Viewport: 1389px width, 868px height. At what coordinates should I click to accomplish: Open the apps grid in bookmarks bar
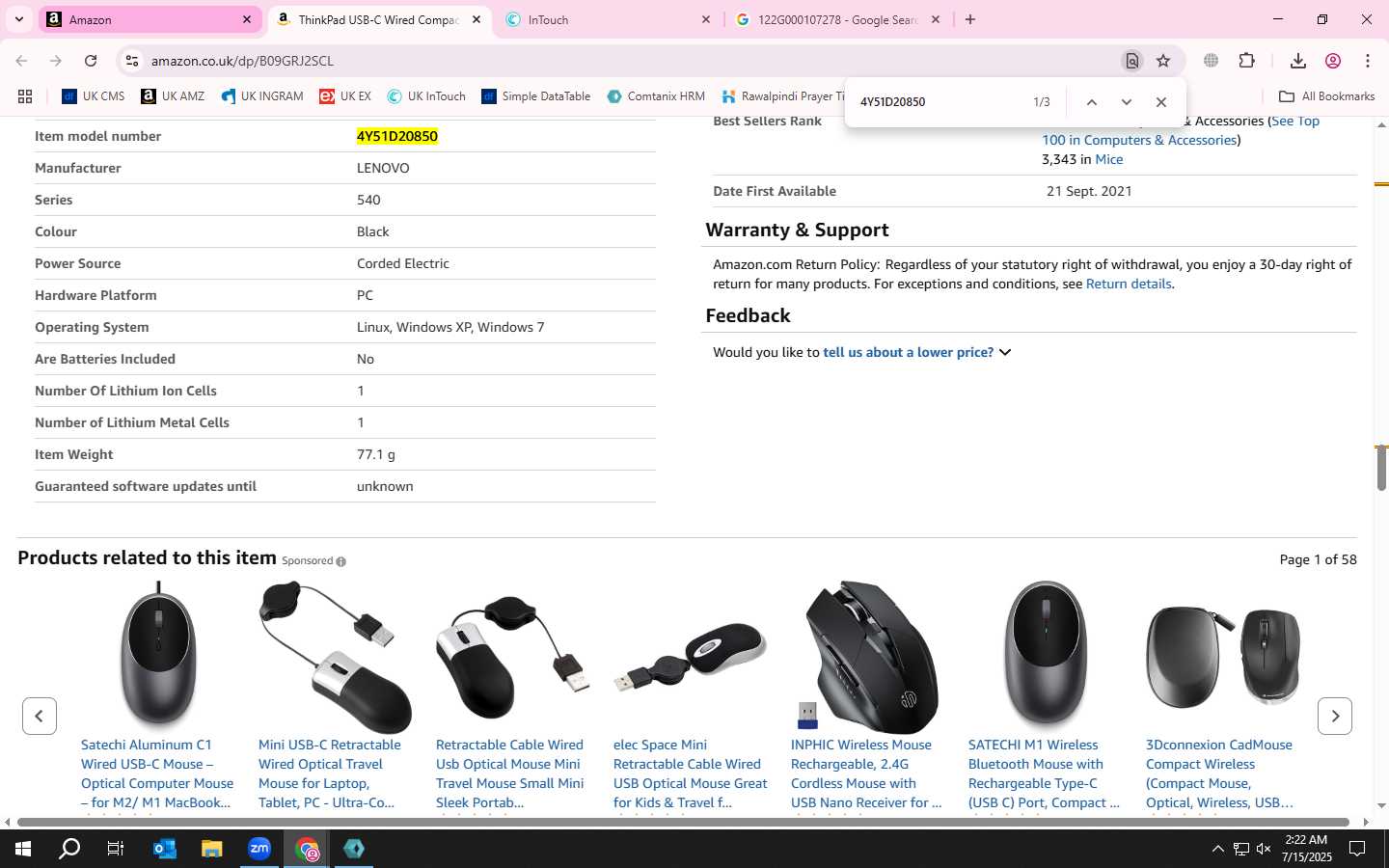point(25,96)
